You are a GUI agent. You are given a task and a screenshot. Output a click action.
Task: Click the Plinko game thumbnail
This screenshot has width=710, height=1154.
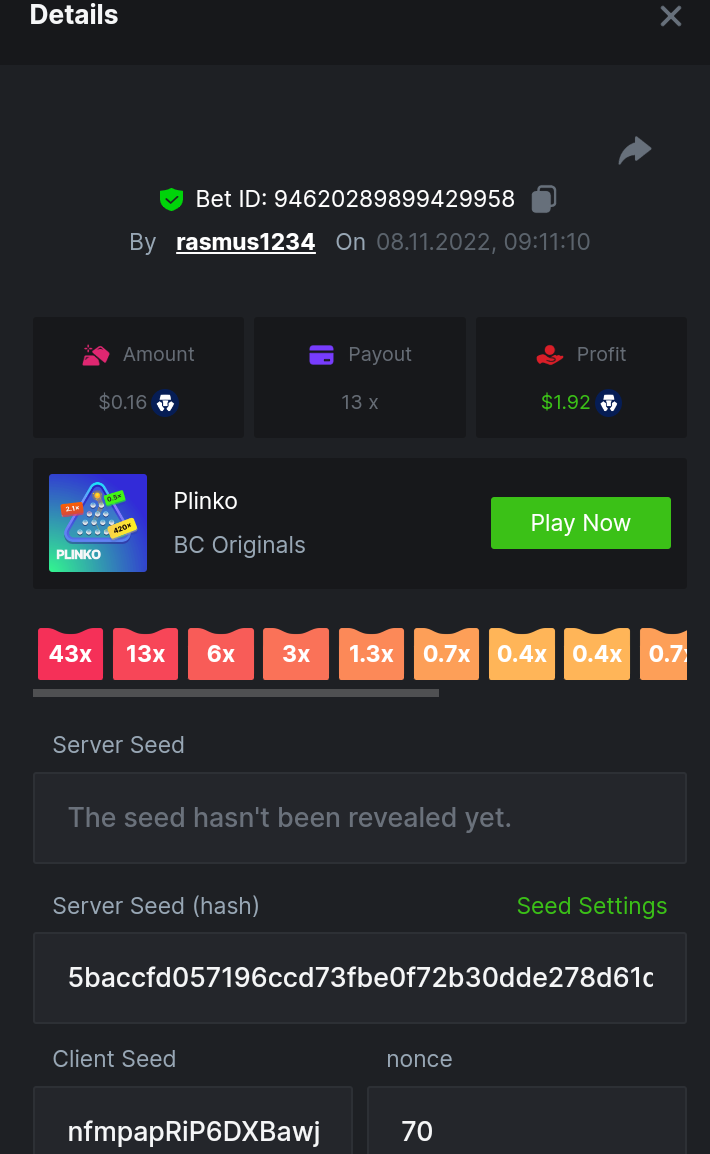(x=98, y=523)
